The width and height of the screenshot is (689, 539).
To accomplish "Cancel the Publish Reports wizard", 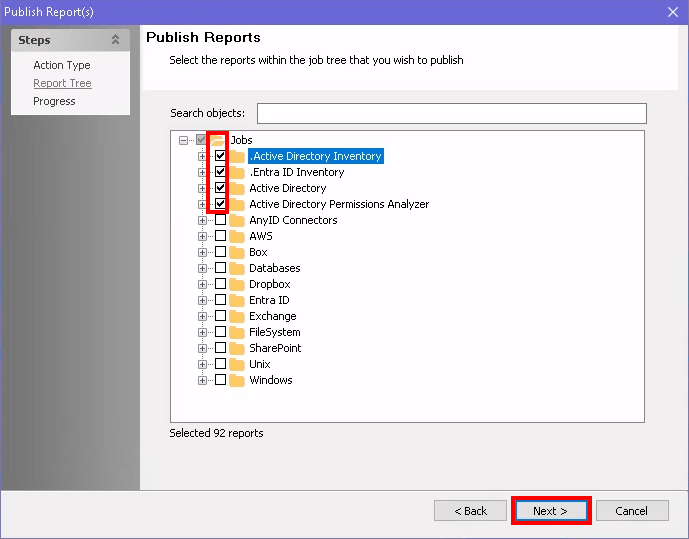I will pos(632,511).
